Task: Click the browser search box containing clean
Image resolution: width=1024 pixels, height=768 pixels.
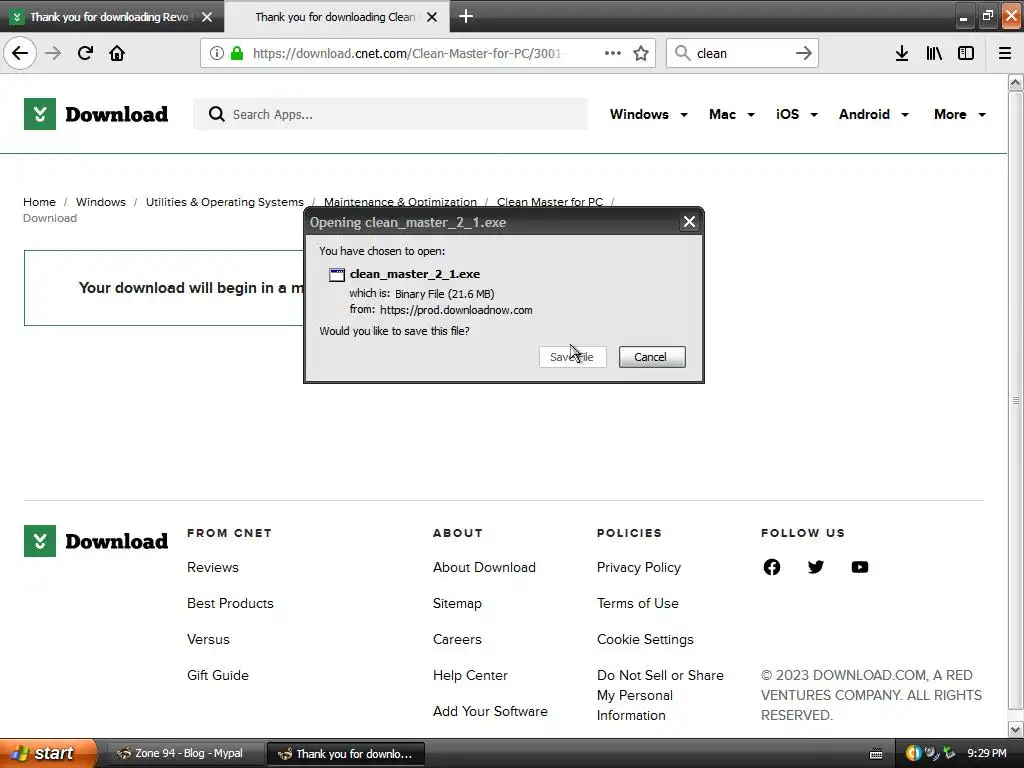Action: pyautogui.click(x=741, y=53)
